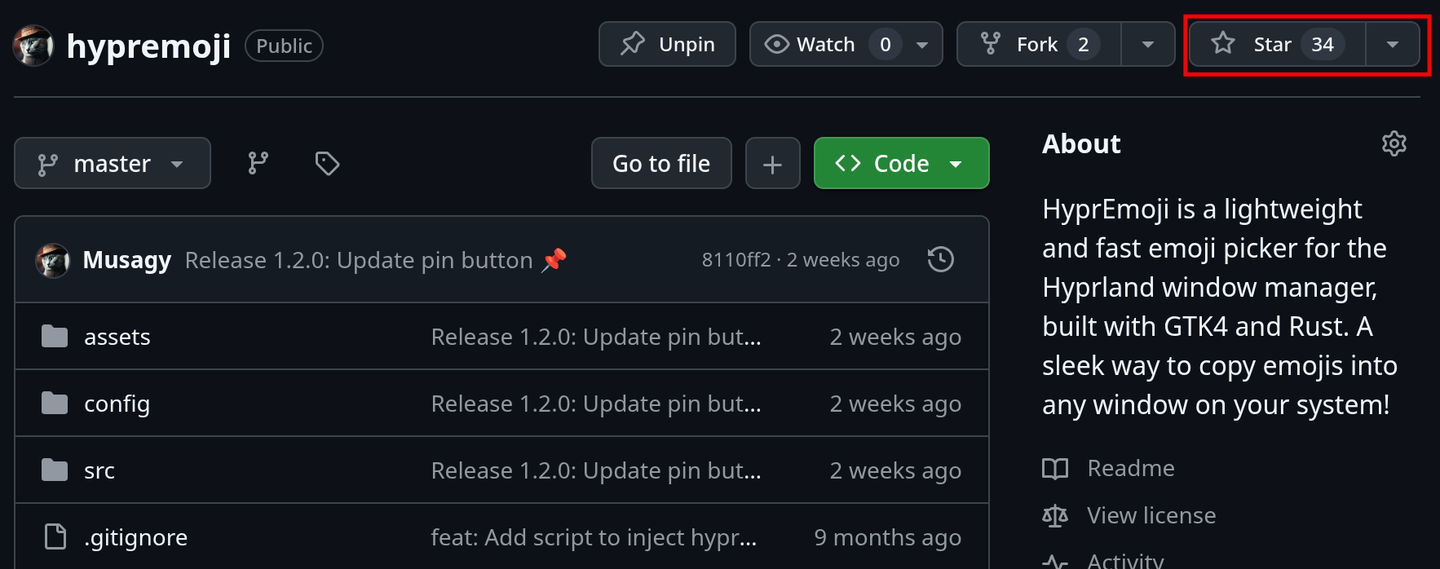Fork the hypremoji repository
This screenshot has width=1440, height=569.
(x=1039, y=44)
